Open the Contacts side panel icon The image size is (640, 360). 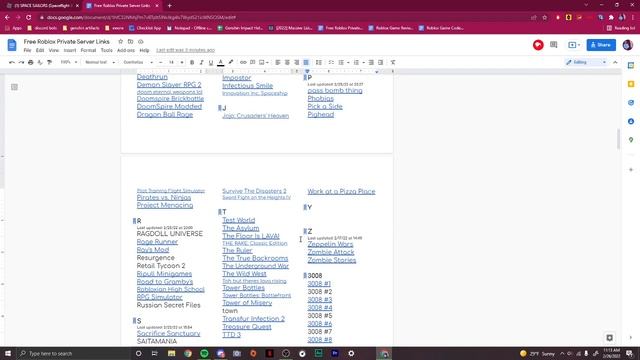coord(631,122)
